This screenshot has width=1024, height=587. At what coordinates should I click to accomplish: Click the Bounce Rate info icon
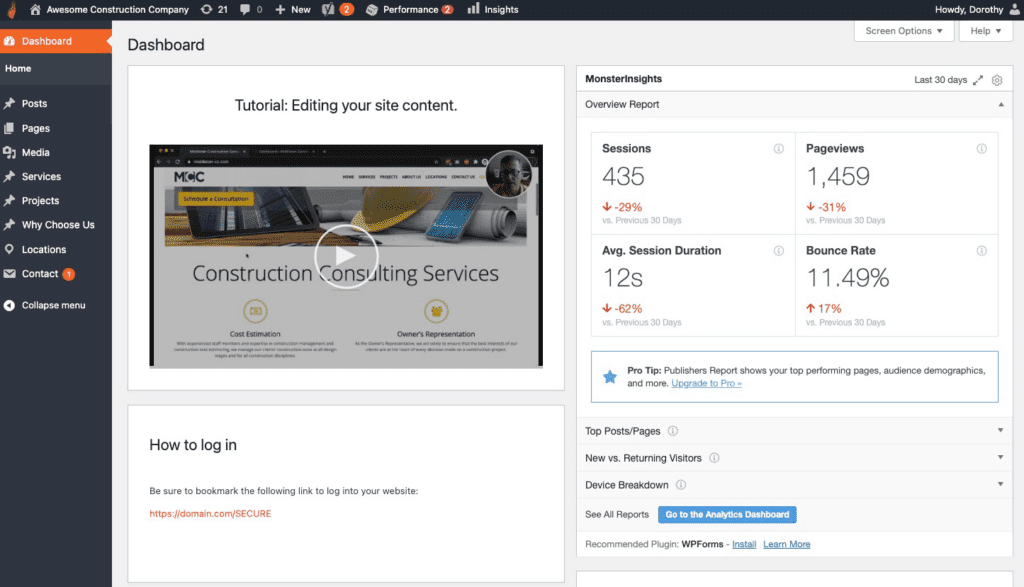click(x=981, y=250)
